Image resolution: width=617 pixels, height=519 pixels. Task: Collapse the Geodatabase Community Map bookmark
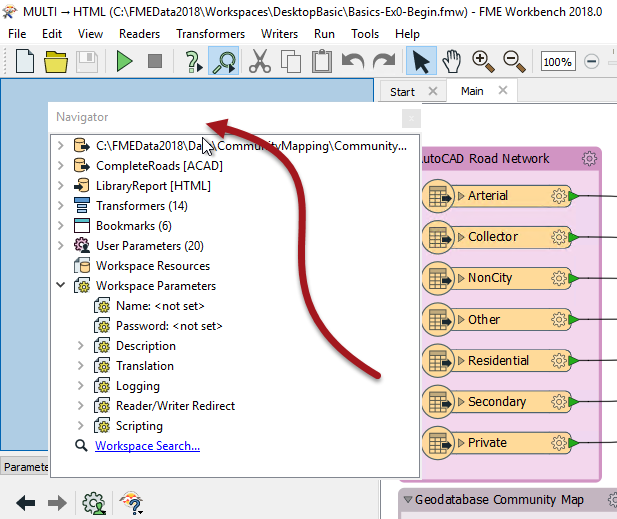click(408, 499)
